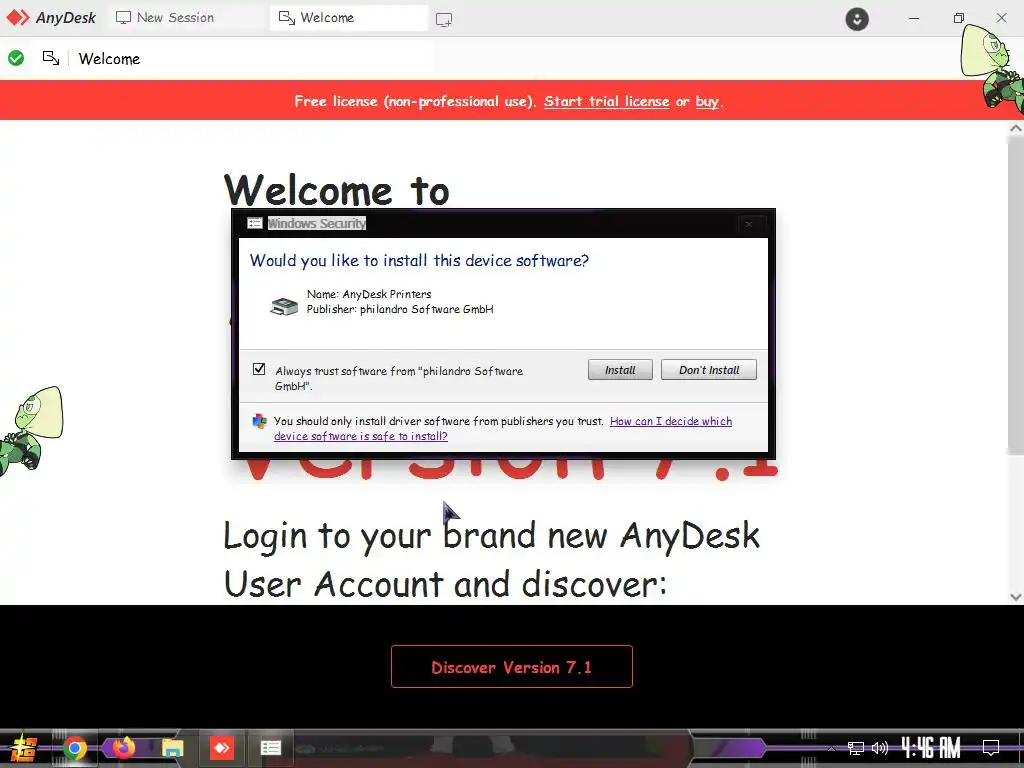1024x768 pixels.
Task: Open File Explorer from taskbar
Action: tap(172, 748)
